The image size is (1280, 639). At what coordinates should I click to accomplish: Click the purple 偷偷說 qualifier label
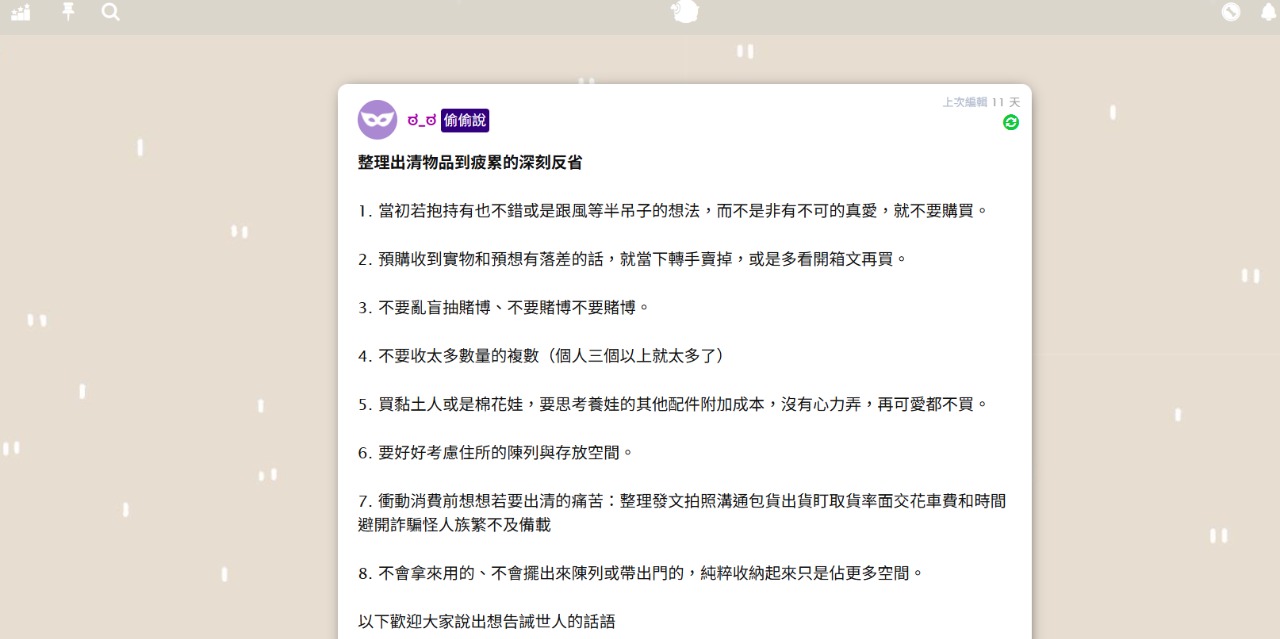pos(465,121)
